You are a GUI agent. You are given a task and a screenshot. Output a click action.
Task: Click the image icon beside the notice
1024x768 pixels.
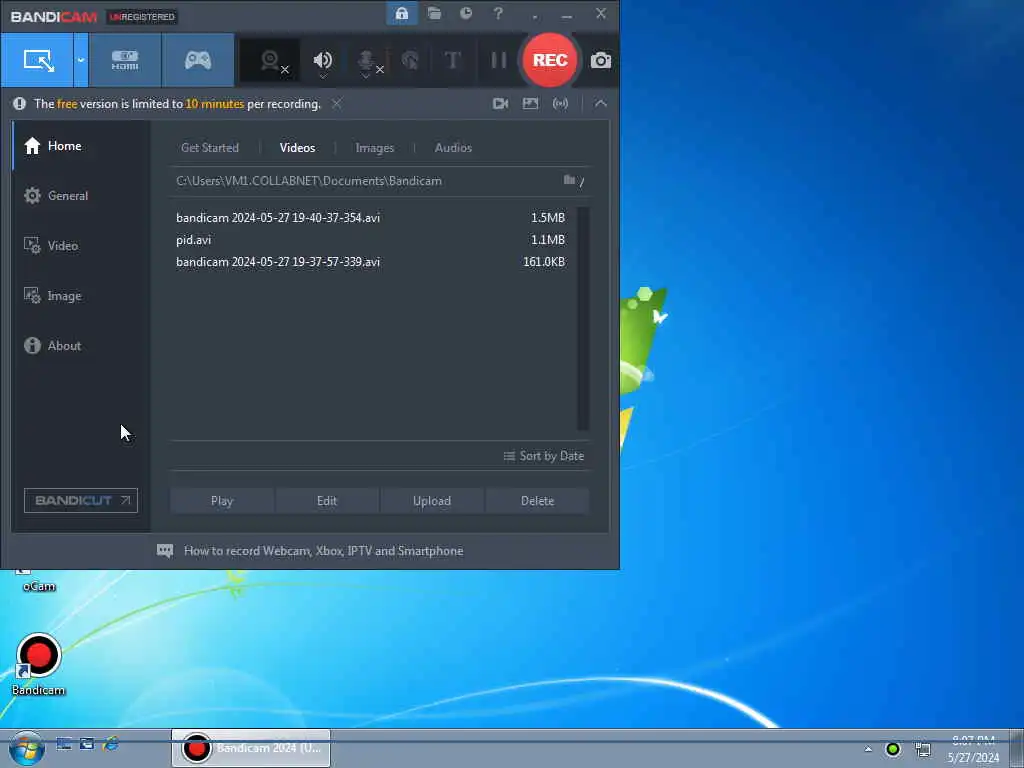click(530, 104)
